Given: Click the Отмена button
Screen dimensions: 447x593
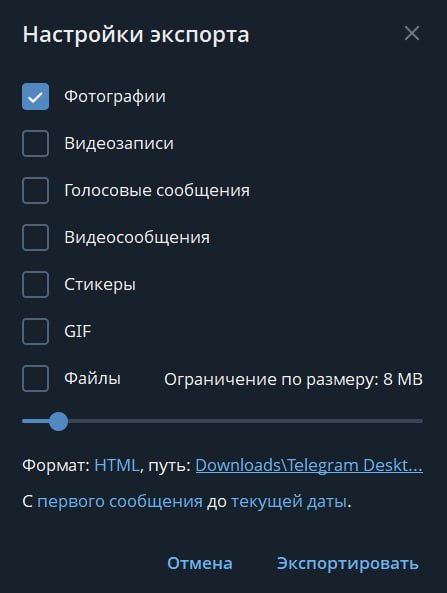Looking at the screenshot, I should tap(200, 563).
